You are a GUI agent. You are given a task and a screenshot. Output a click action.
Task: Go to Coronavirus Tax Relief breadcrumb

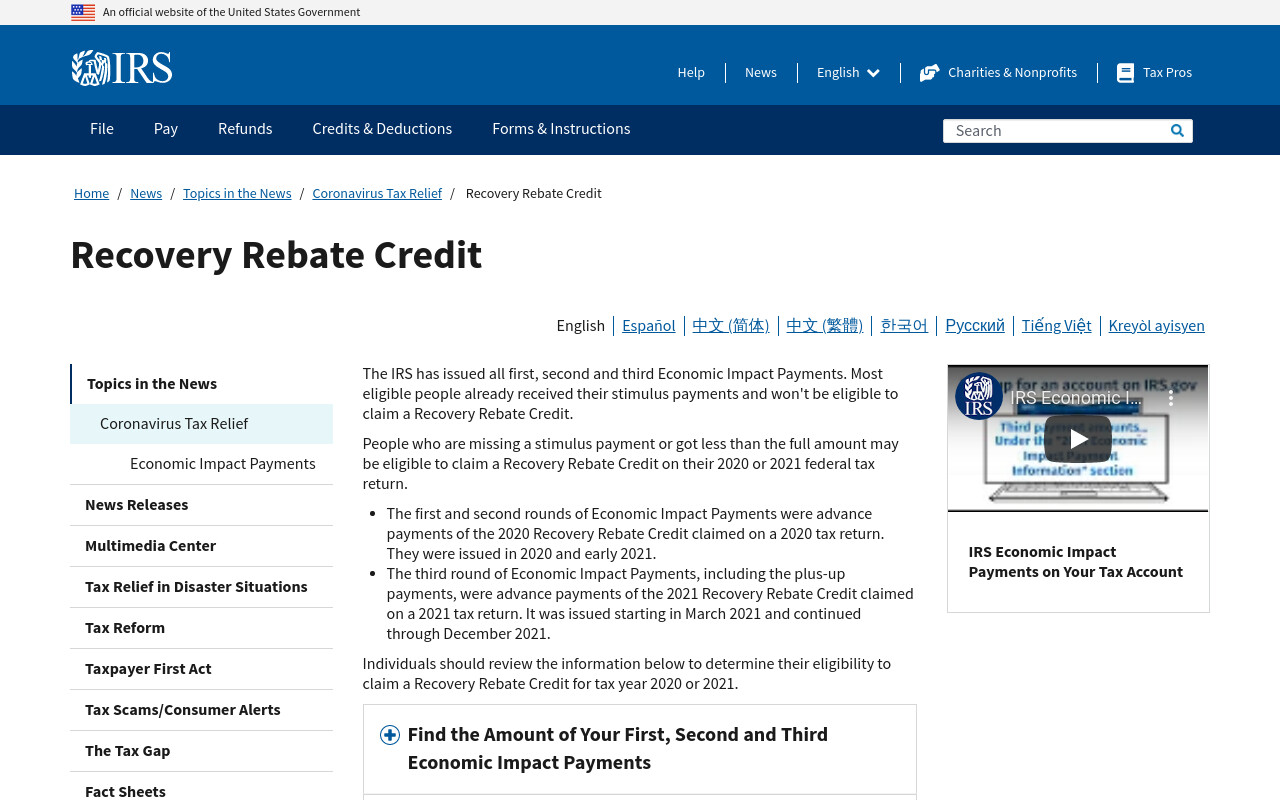tap(377, 193)
